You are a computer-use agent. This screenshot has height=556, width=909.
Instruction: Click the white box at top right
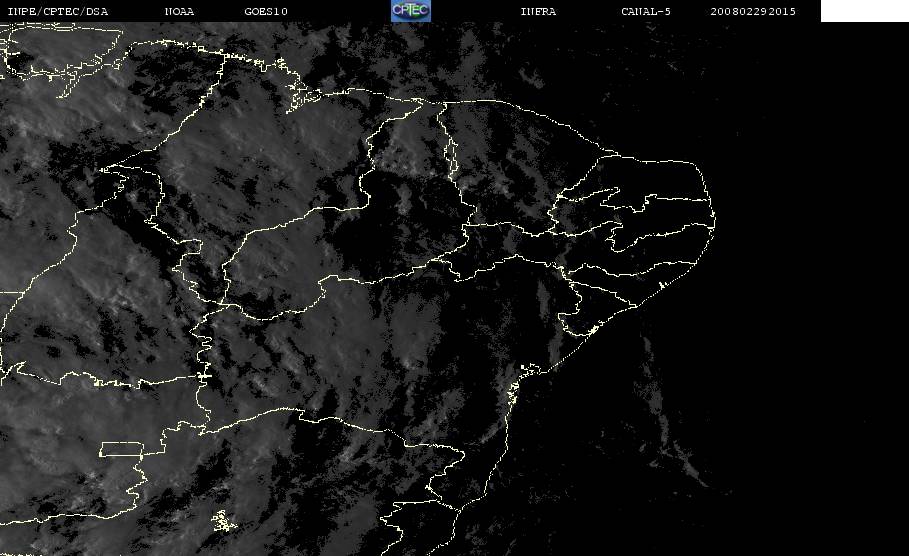tap(864, 10)
